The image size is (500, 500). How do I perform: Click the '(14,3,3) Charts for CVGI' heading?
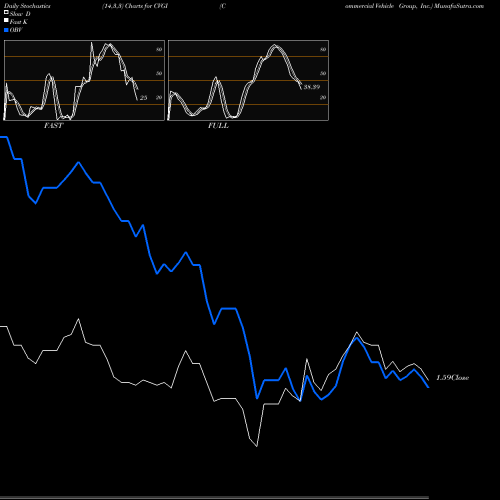point(135,6)
